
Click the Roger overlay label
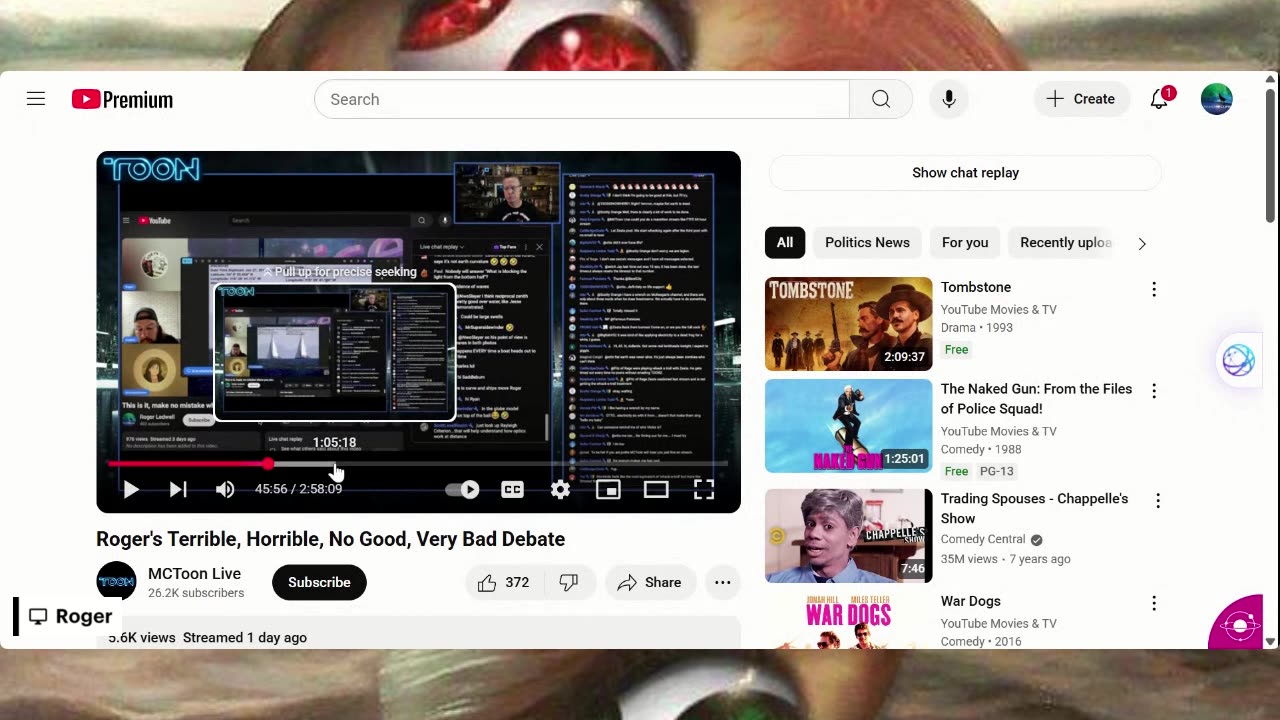pyautogui.click(x=70, y=616)
